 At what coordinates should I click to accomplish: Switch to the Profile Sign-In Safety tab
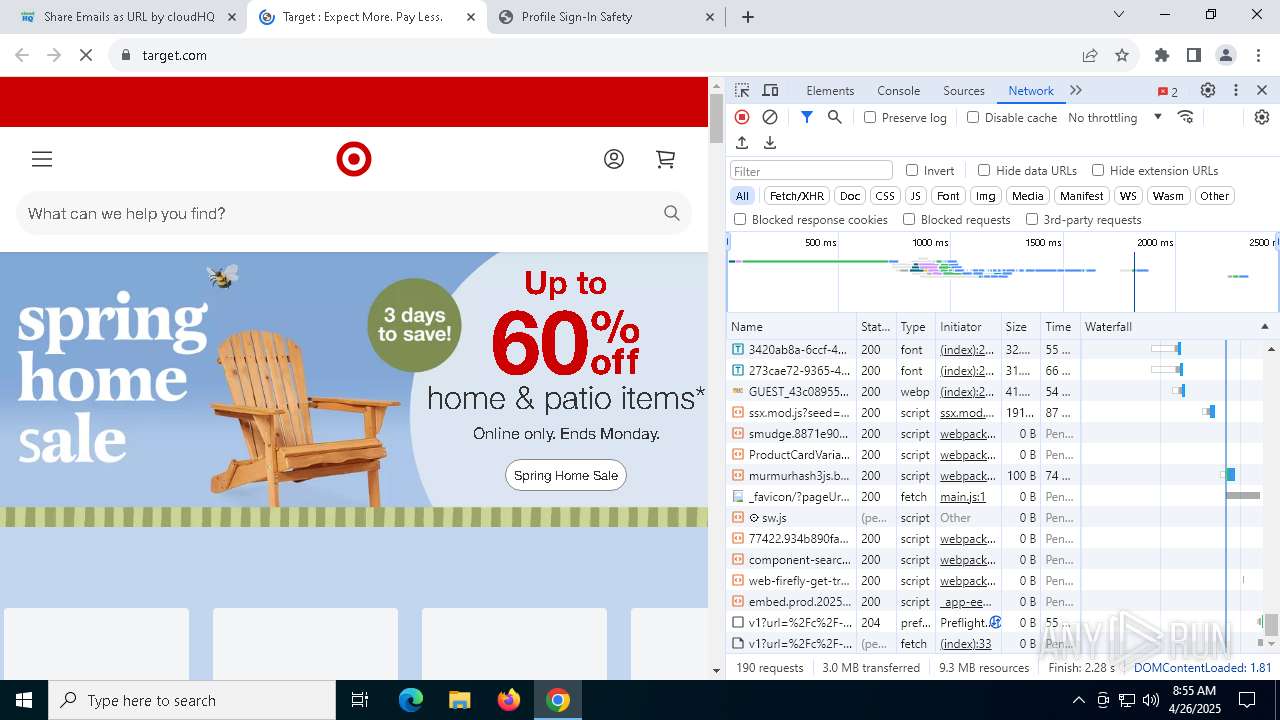tap(608, 17)
